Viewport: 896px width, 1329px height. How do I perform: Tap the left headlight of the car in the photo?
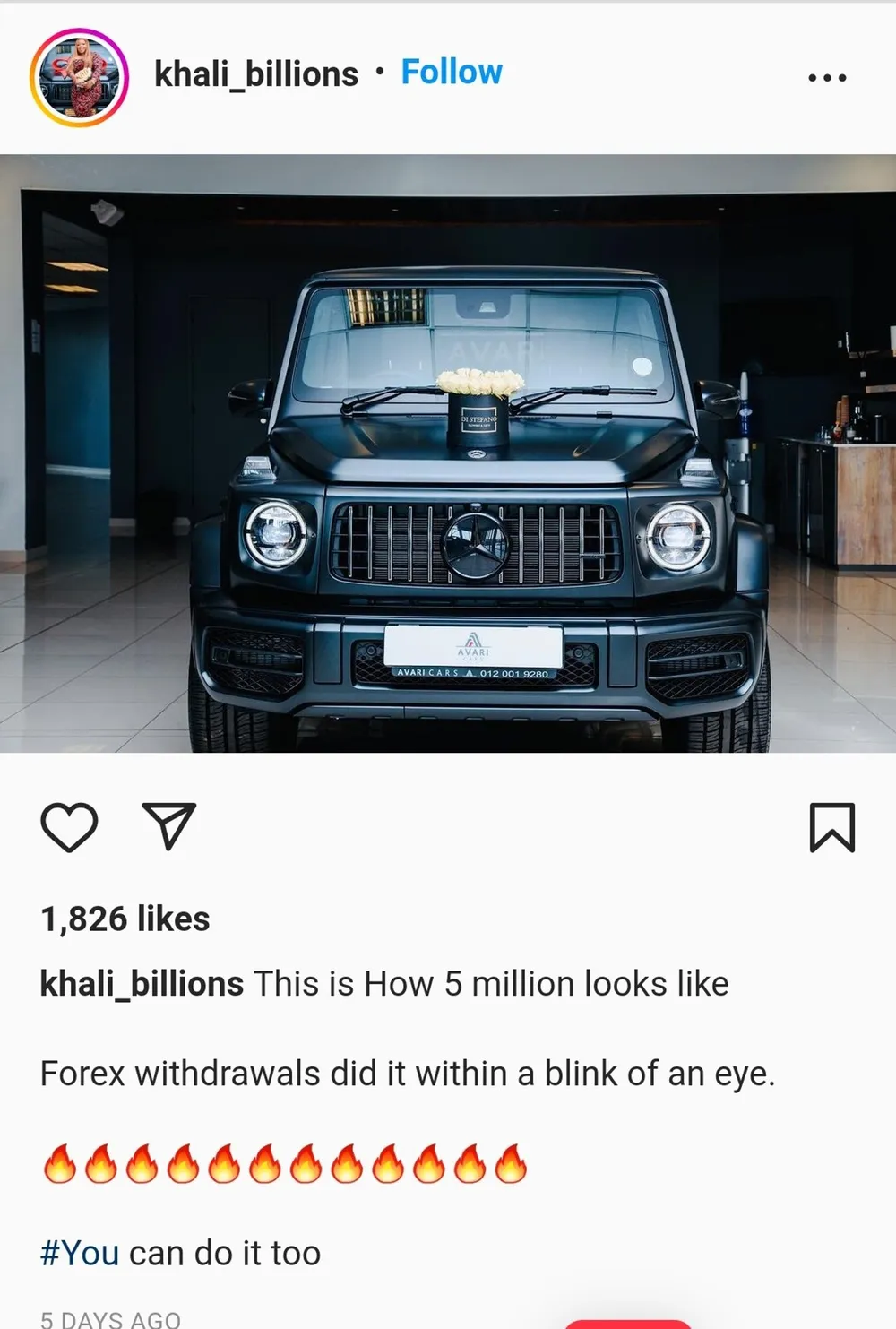tap(276, 534)
